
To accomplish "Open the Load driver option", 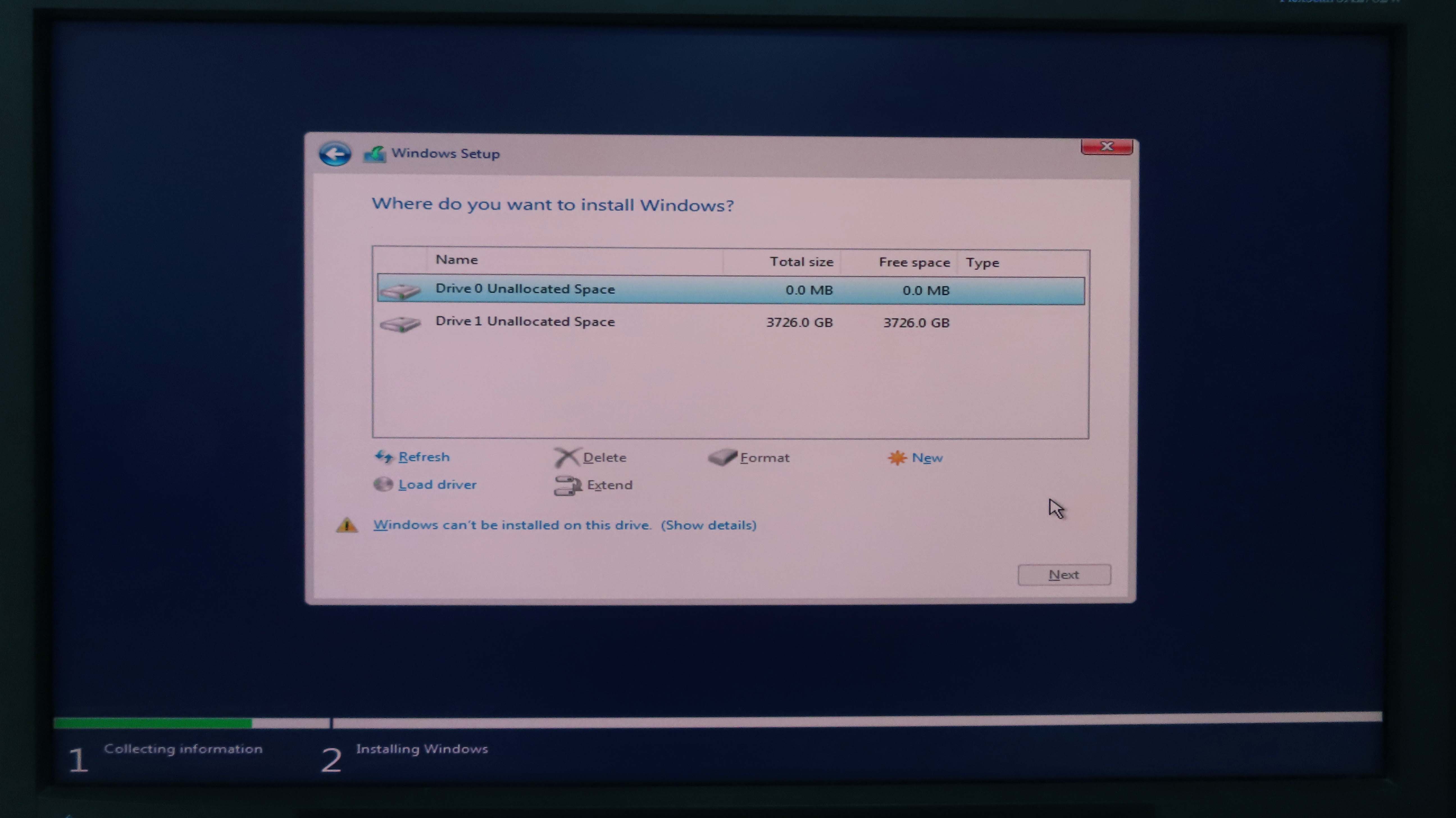I will click(x=438, y=485).
